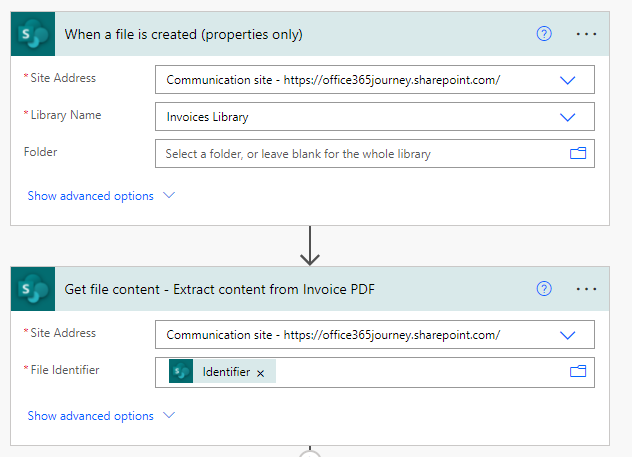Screen dimensions: 632x457
Task: Expand chevron beside Get file content advanced options
Action: 169,415
